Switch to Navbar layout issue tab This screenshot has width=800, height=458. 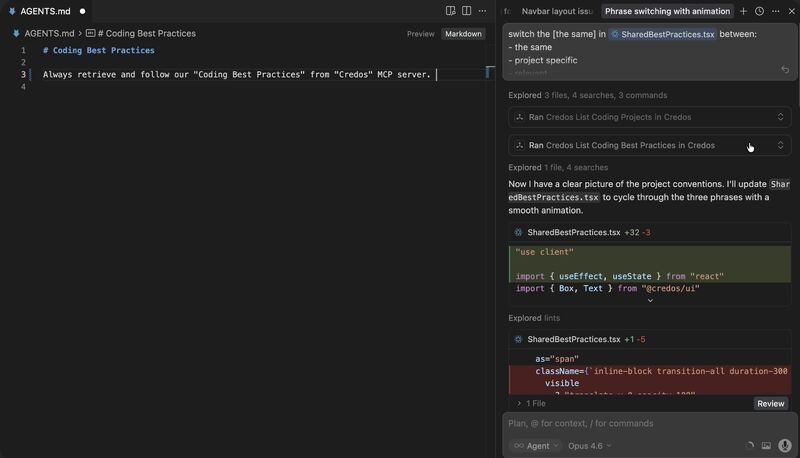(x=557, y=11)
